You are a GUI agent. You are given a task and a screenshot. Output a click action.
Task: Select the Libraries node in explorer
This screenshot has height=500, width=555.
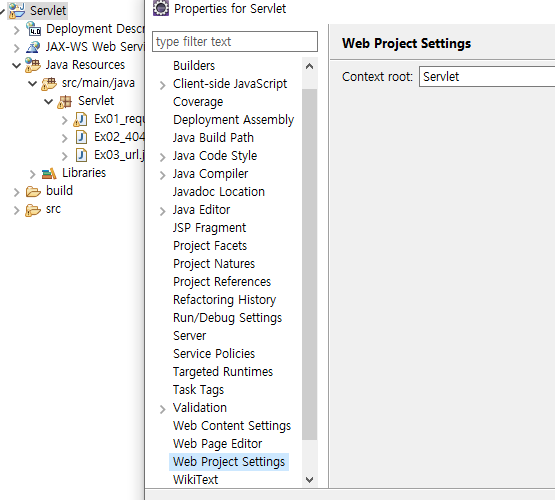84,173
